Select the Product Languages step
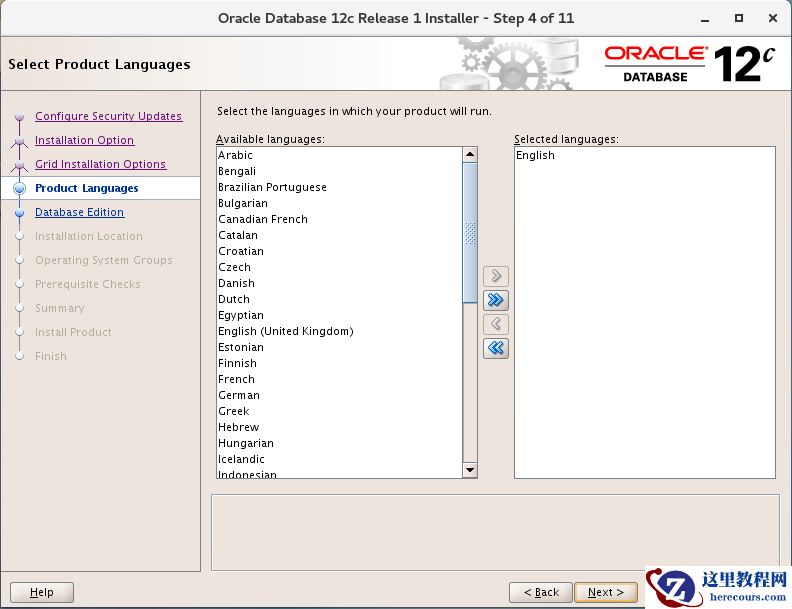Viewport: 792px width, 609px height. point(87,188)
